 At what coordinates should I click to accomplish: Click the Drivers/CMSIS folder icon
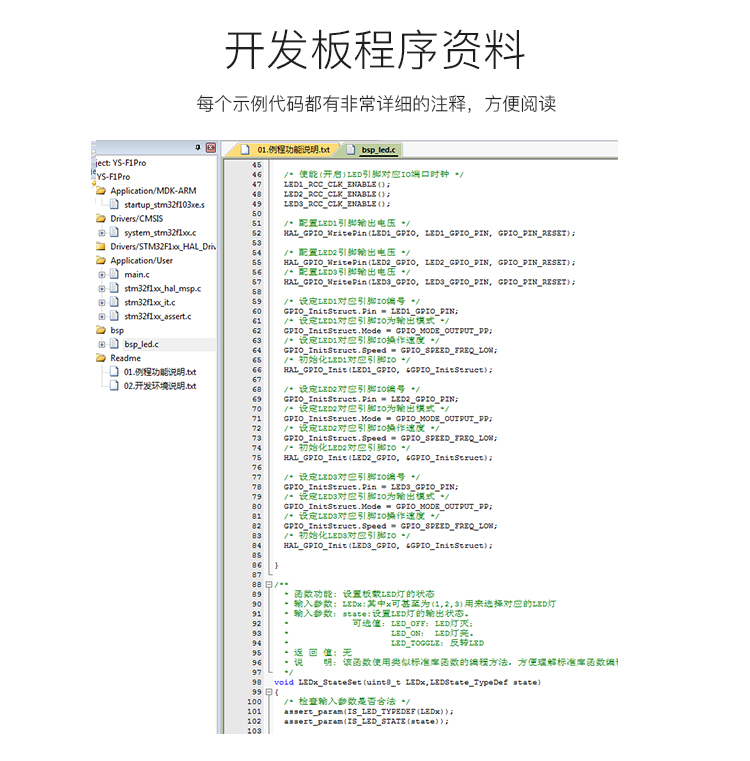[101, 218]
